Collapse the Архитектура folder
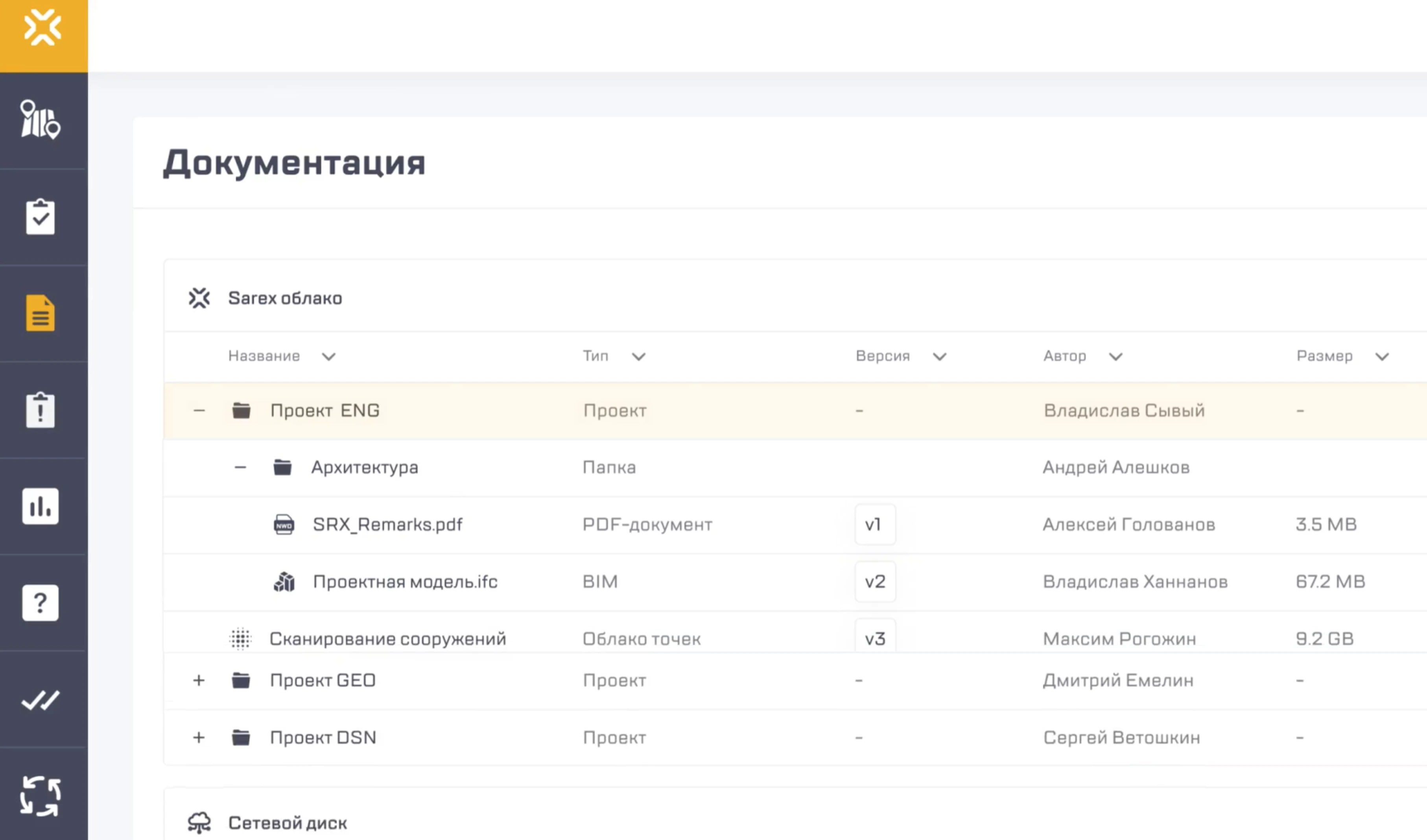Screen dimensions: 1427x840 (240, 468)
